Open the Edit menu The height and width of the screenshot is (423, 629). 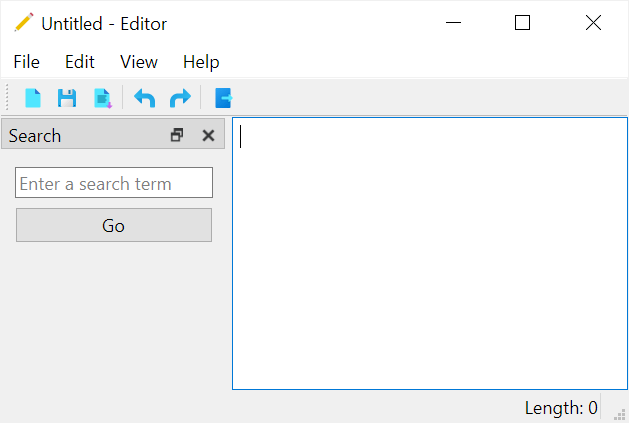(80, 62)
